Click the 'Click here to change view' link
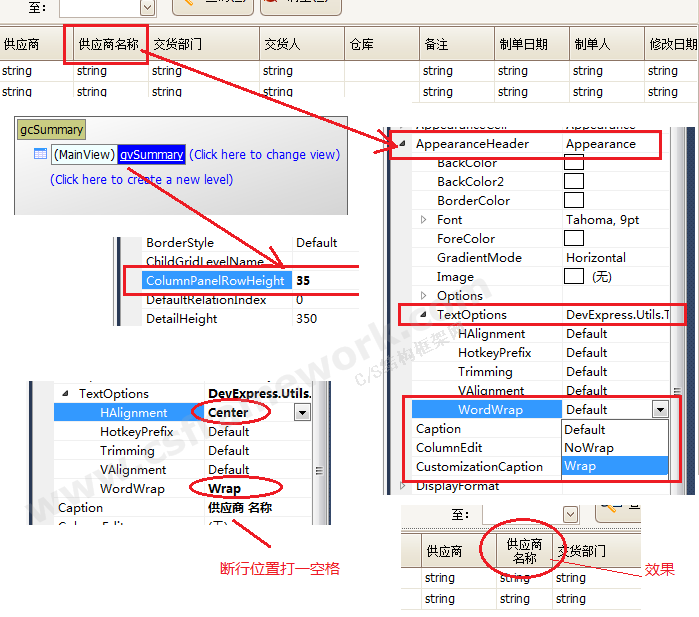This screenshot has width=699, height=617. coord(264,154)
